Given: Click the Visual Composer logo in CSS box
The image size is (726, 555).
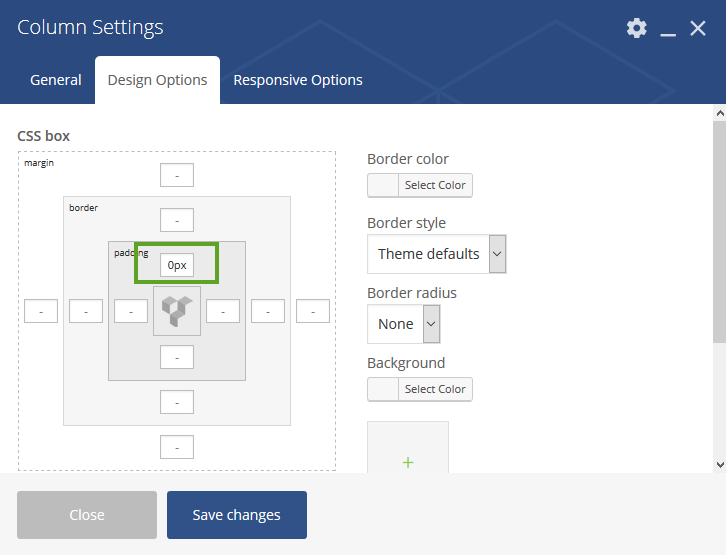Looking at the screenshot, I should pos(177,311).
